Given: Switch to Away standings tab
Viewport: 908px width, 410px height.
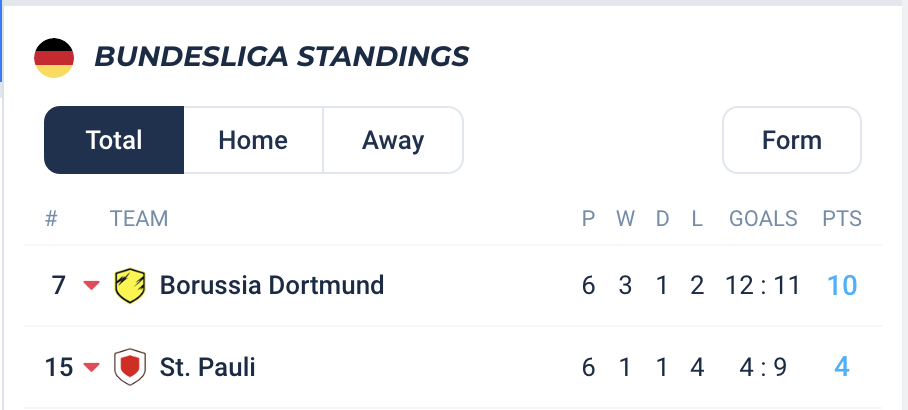Looking at the screenshot, I should coord(393,140).
